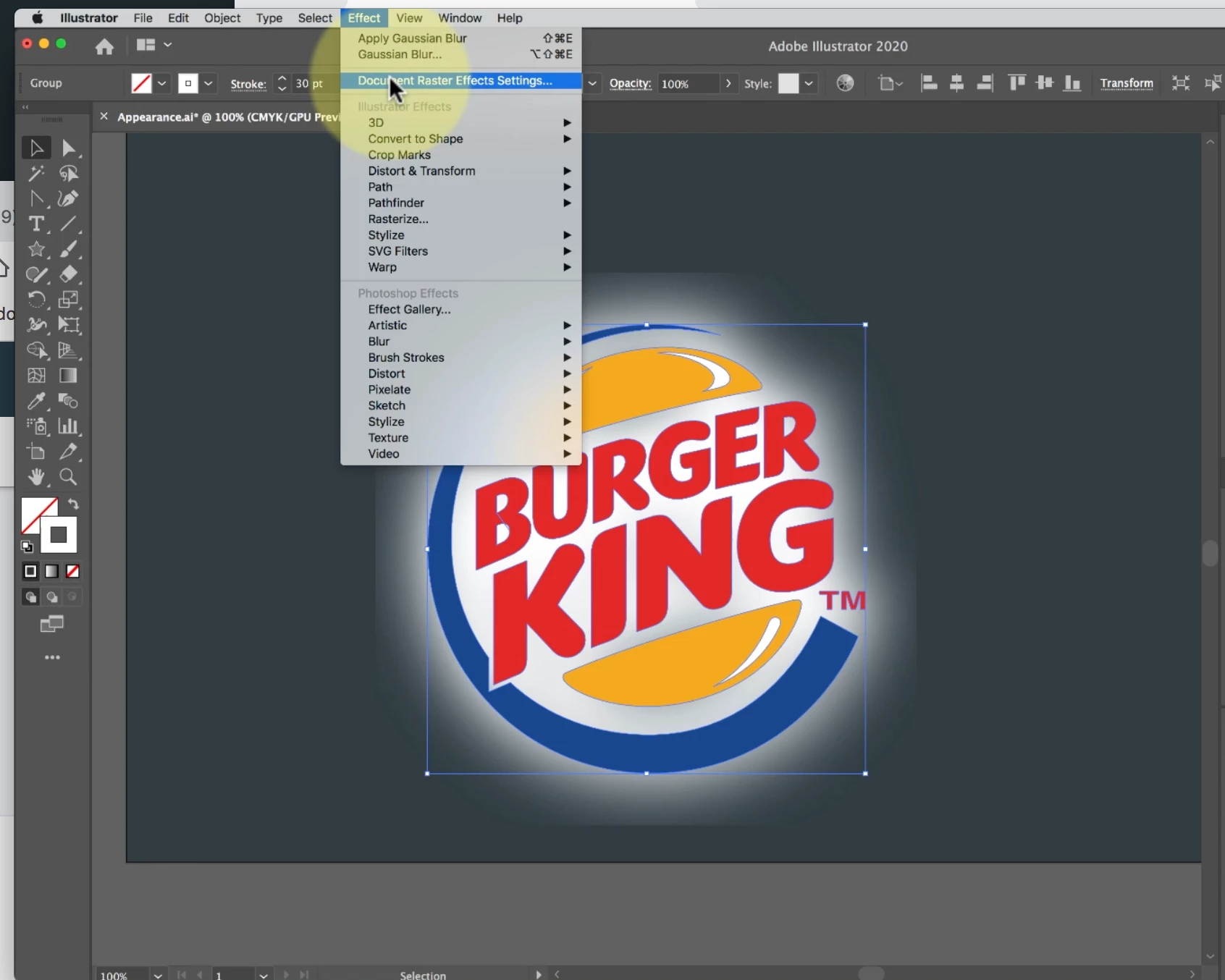This screenshot has height=980, width=1225.
Task: Open Recolor Artwork color wheel icon
Action: [x=845, y=83]
